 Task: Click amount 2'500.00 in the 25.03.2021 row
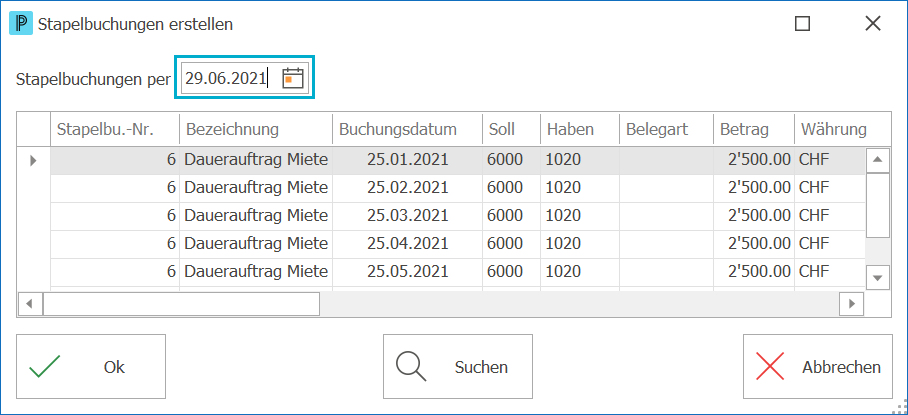pos(754,215)
